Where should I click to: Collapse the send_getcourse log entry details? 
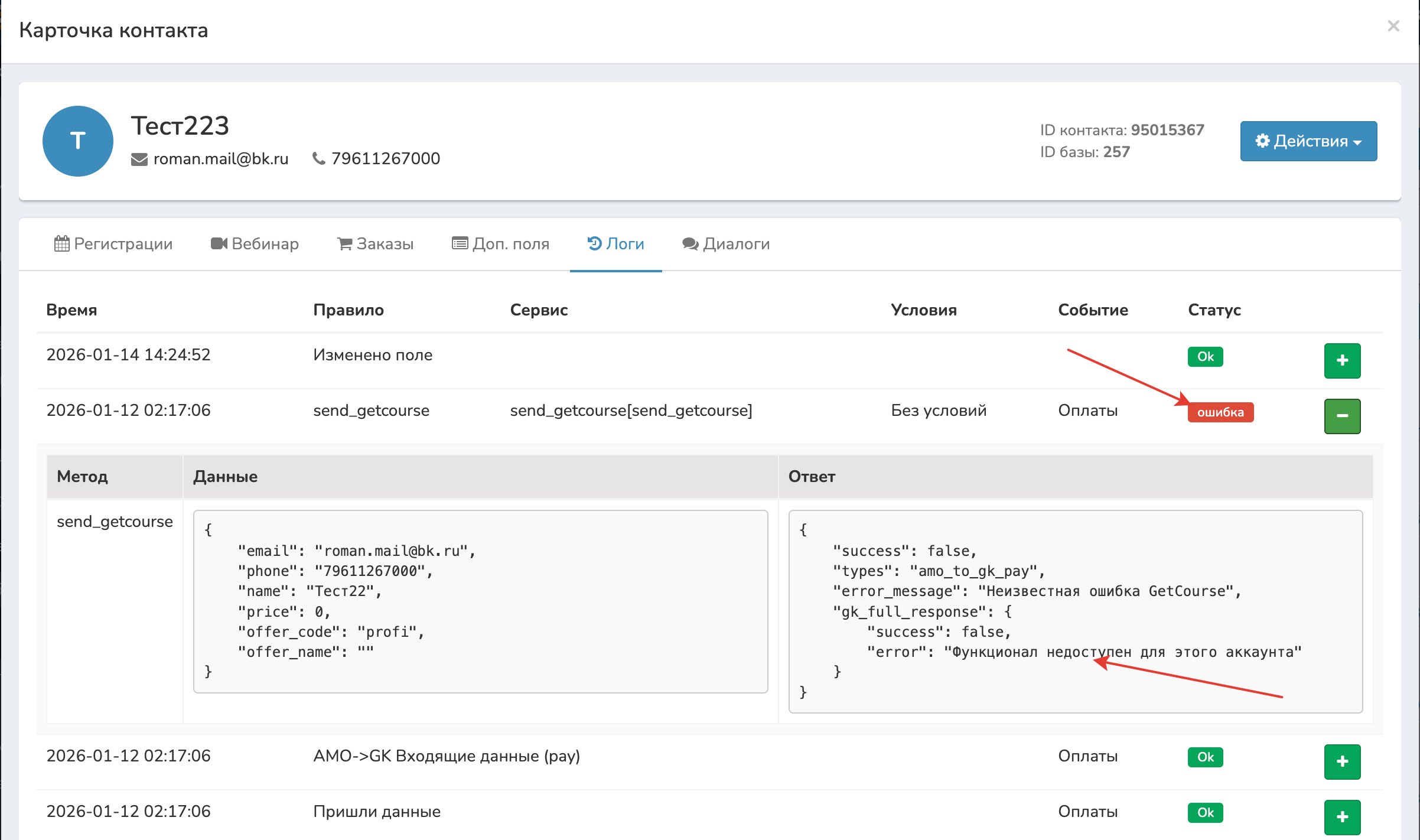click(x=1342, y=416)
